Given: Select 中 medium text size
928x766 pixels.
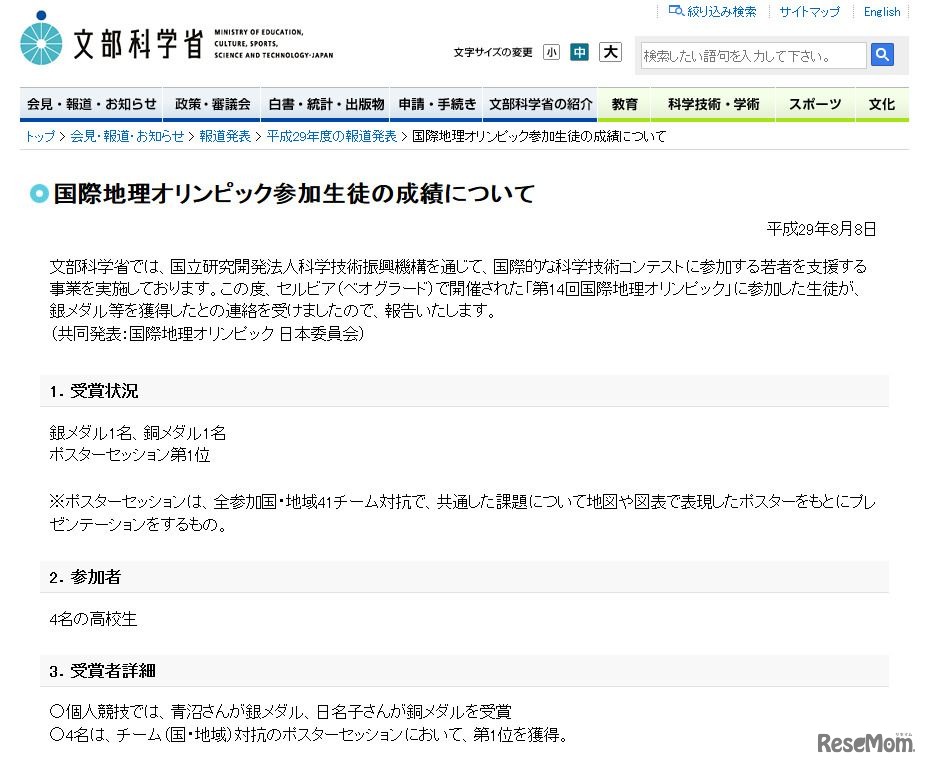Looking at the screenshot, I should 580,52.
